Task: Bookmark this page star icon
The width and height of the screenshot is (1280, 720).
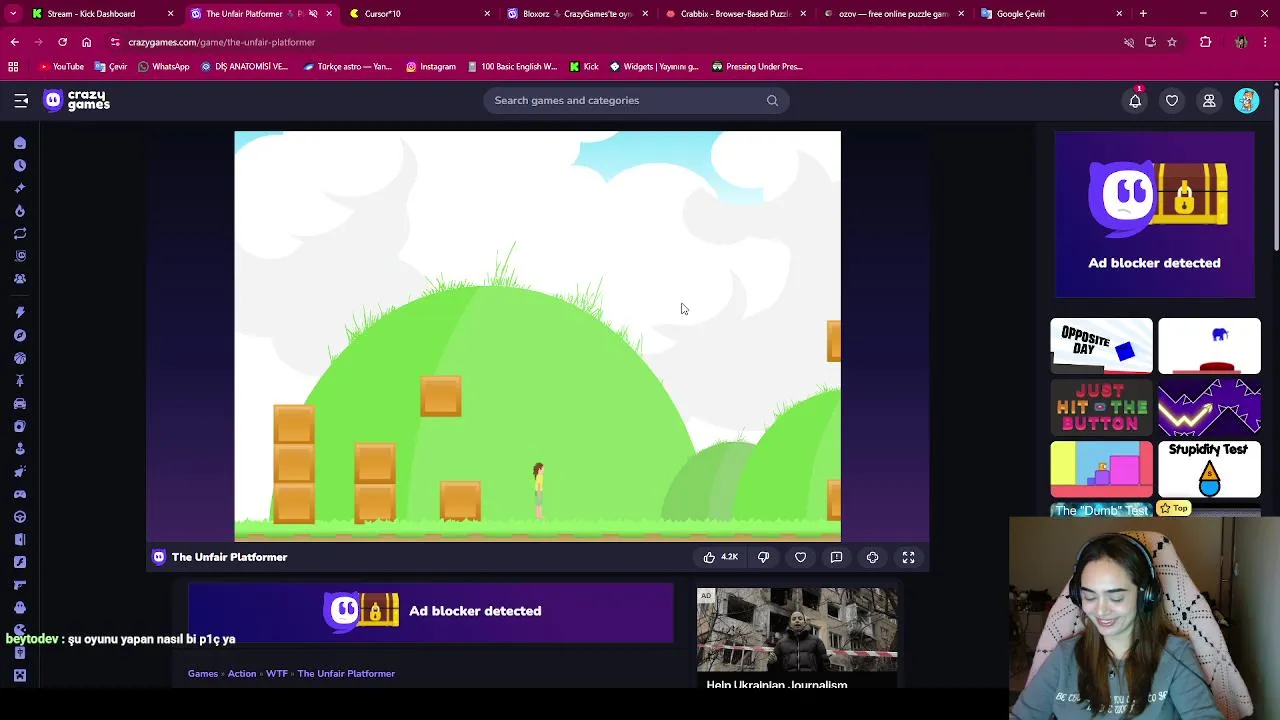Action: point(1172,42)
